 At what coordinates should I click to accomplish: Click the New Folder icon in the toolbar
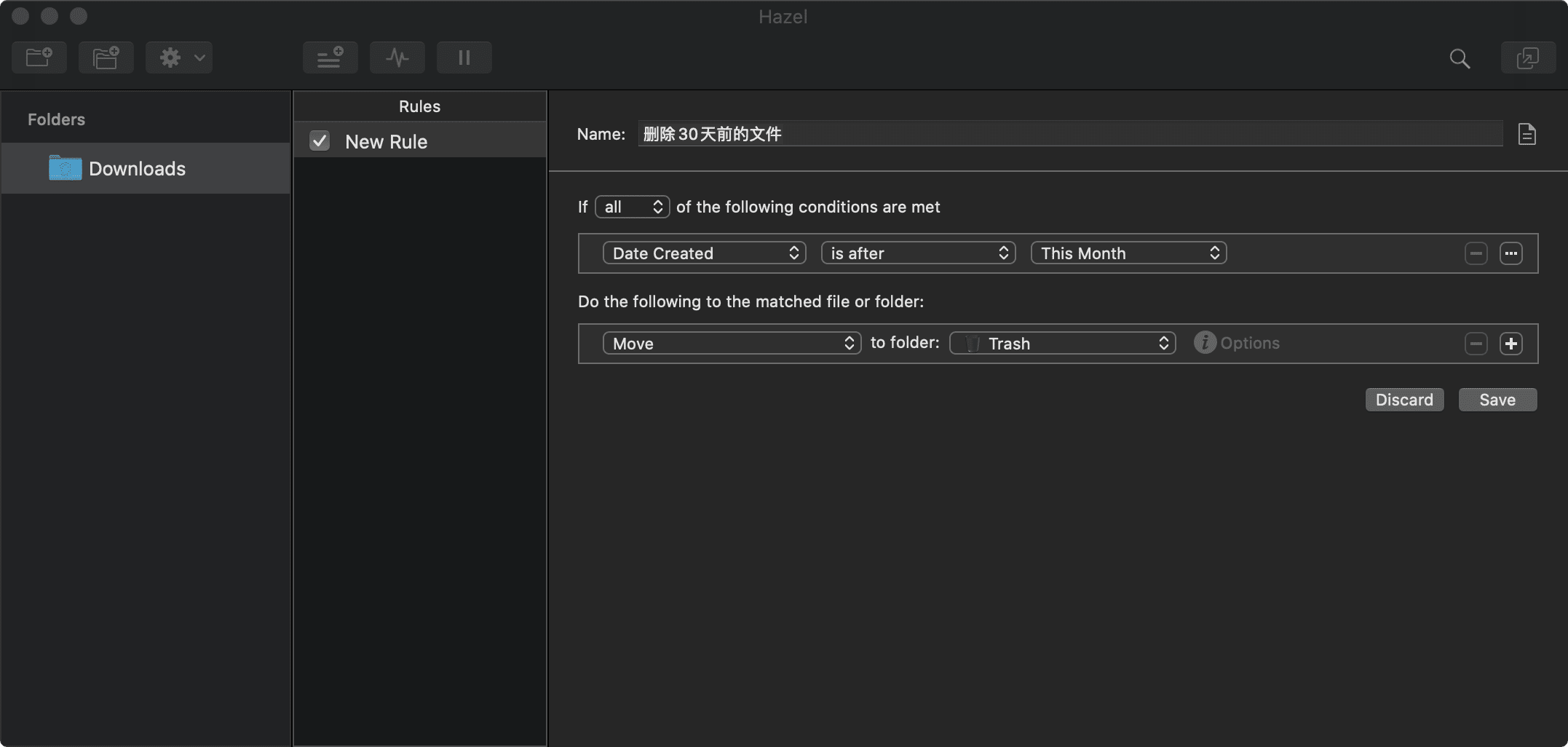(39, 57)
